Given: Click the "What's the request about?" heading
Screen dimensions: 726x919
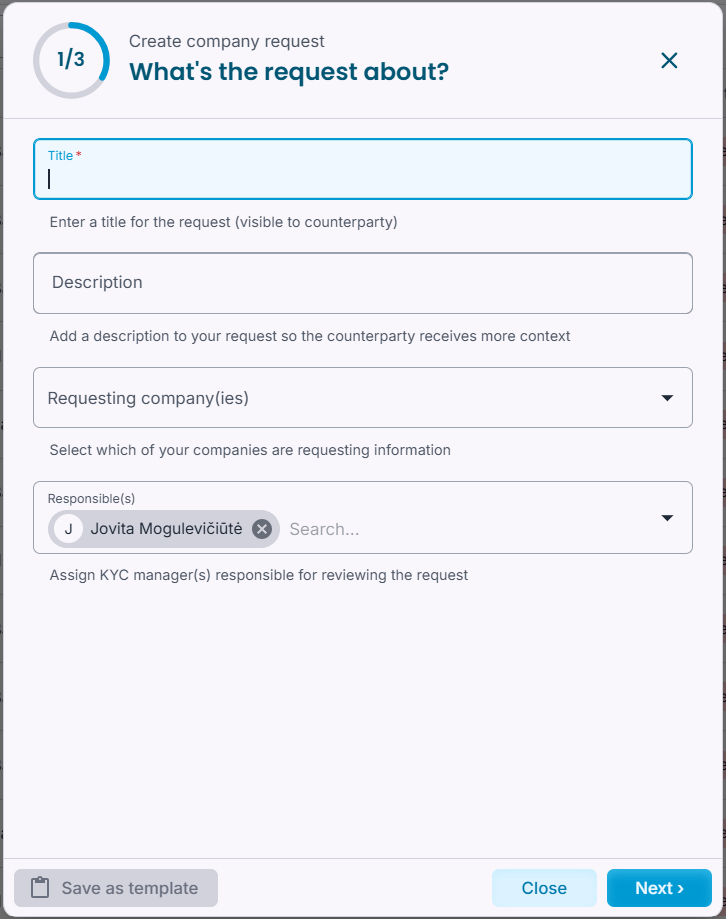Looking at the screenshot, I should click(x=289, y=72).
